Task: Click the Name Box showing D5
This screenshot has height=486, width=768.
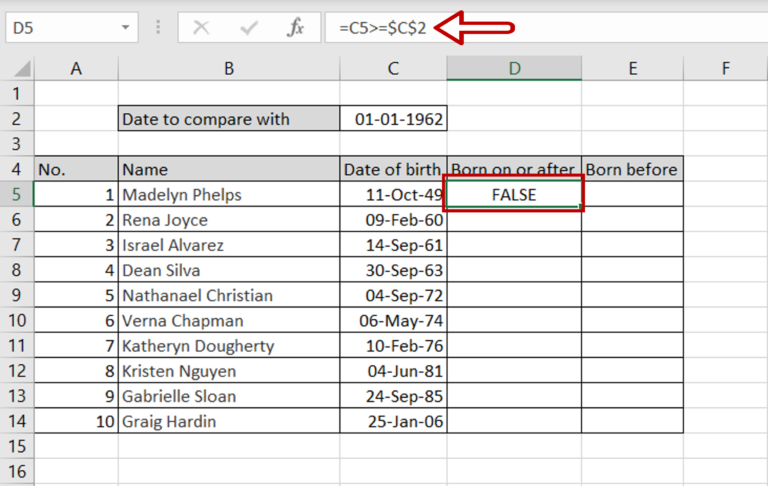Action: click(x=58, y=28)
